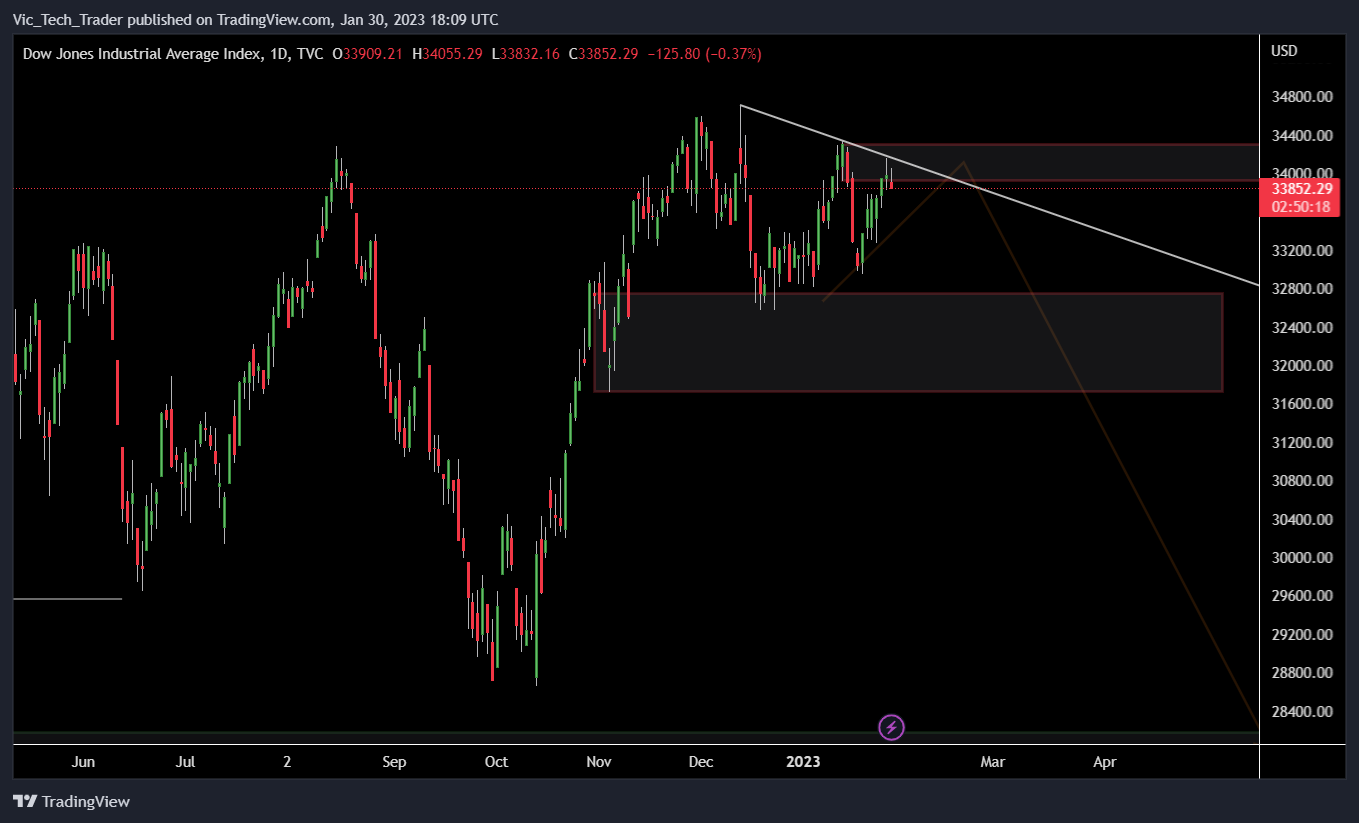Click the USD currency label
This screenshot has width=1359, height=823.
[x=1284, y=51]
